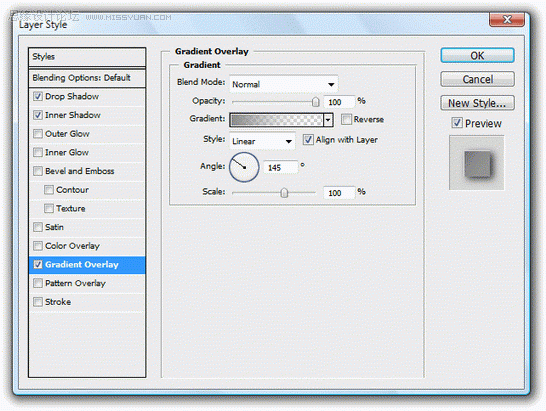The image size is (546, 411).
Task: Click the layer style preview thumbnail
Action: click(477, 163)
